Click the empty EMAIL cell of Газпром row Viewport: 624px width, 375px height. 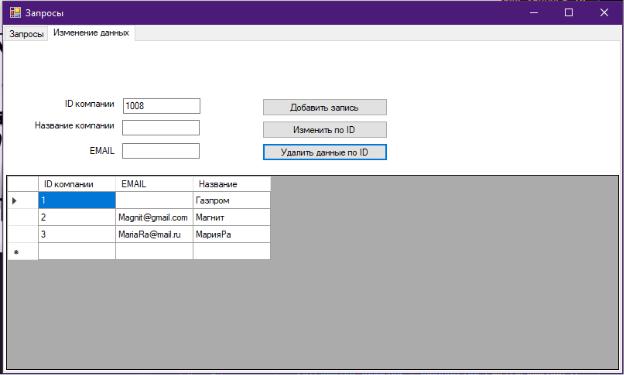tap(154, 200)
